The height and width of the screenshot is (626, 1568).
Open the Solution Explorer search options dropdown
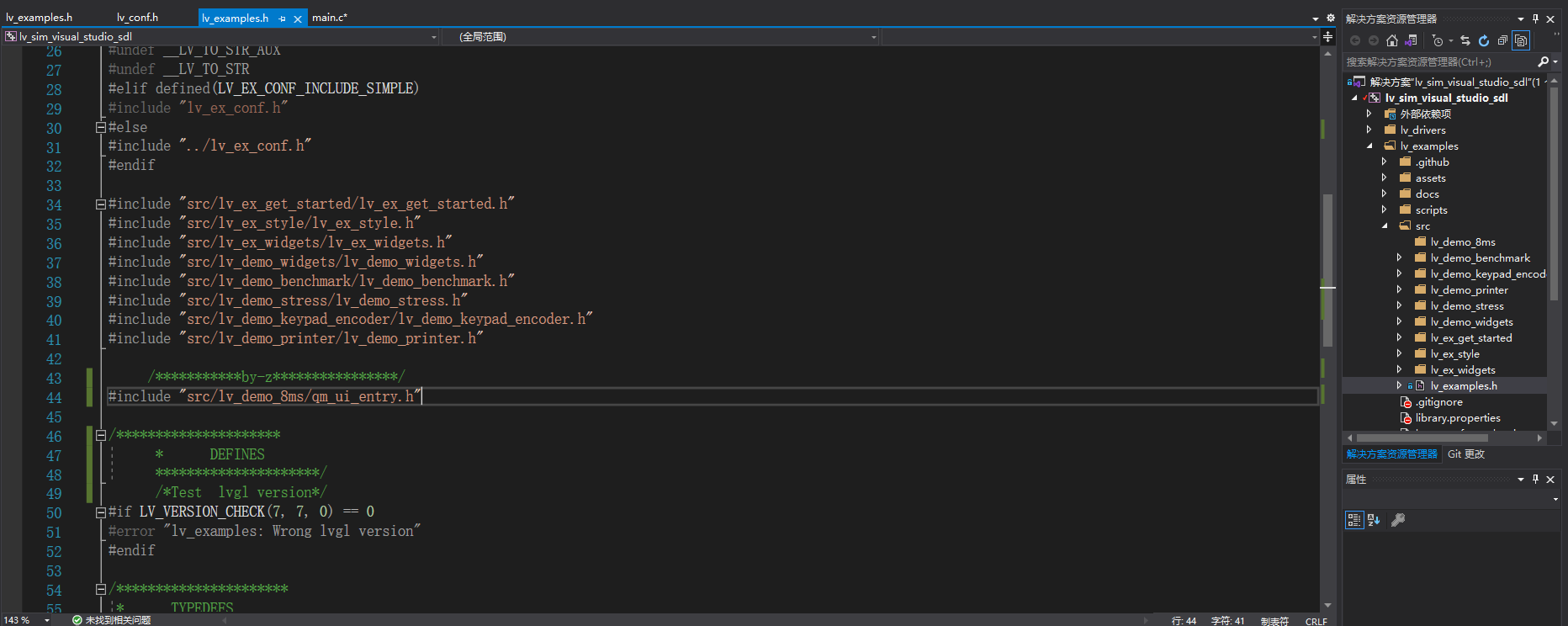(x=1555, y=61)
